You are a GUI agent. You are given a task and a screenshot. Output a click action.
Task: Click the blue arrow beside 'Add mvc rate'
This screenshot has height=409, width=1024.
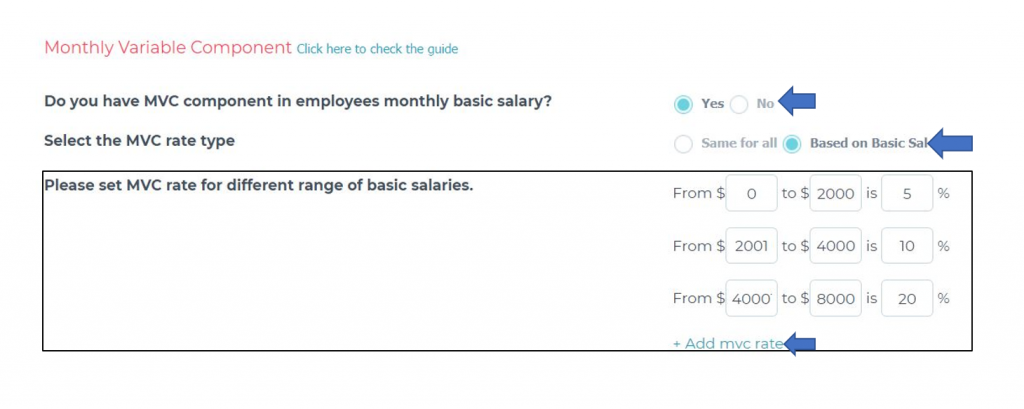tap(800, 345)
